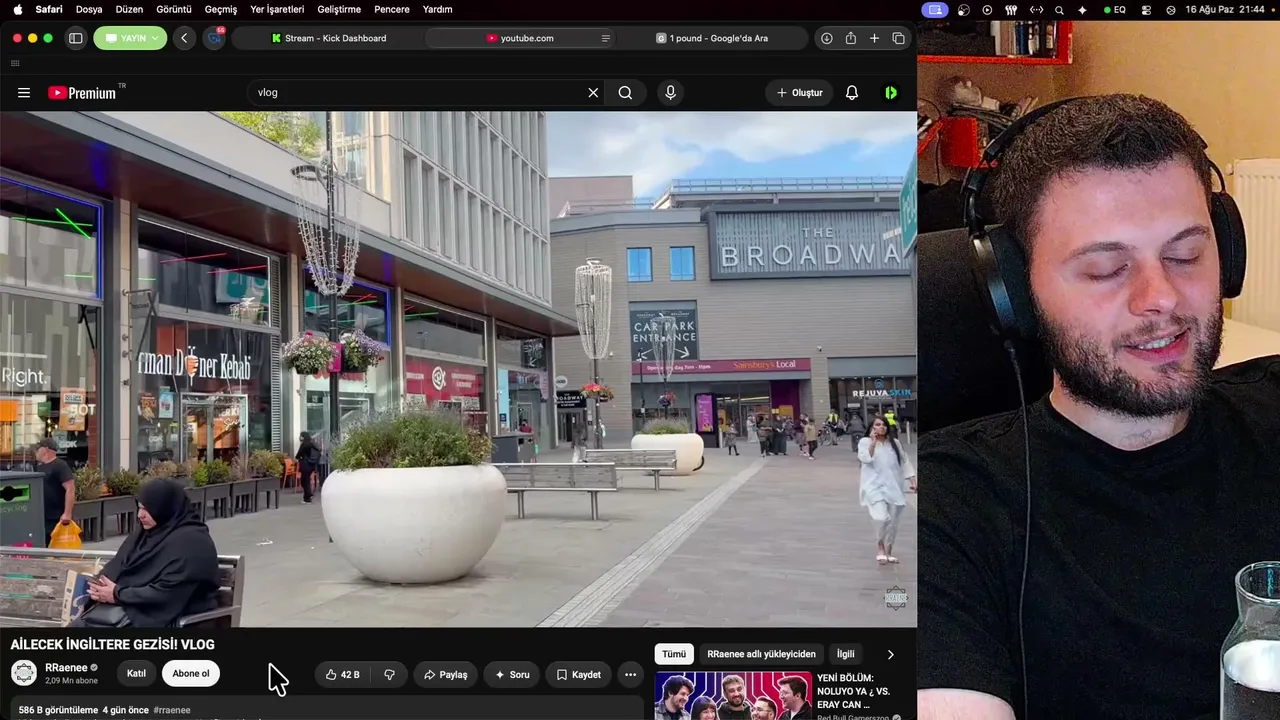The height and width of the screenshot is (720, 1280).
Task: Click the #rraenee hashtag link
Action: pos(172,710)
